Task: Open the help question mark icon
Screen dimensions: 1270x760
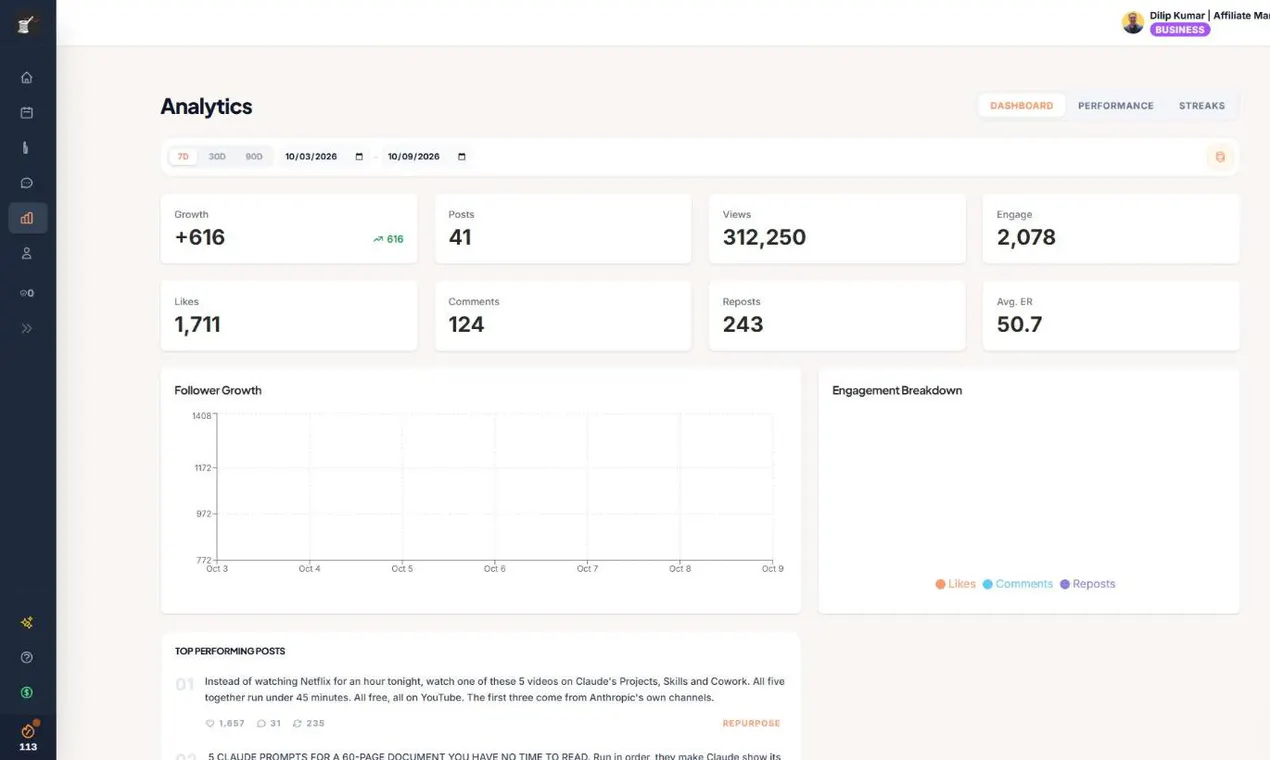Action: pos(27,657)
